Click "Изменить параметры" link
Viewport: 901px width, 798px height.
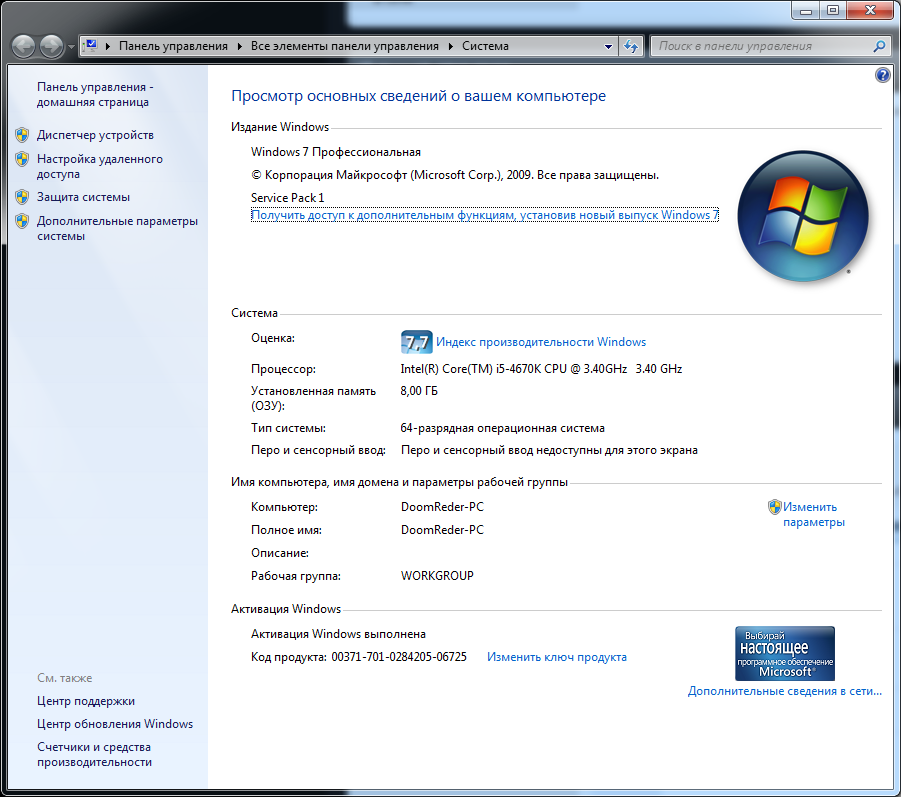pyautogui.click(x=814, y=515)
